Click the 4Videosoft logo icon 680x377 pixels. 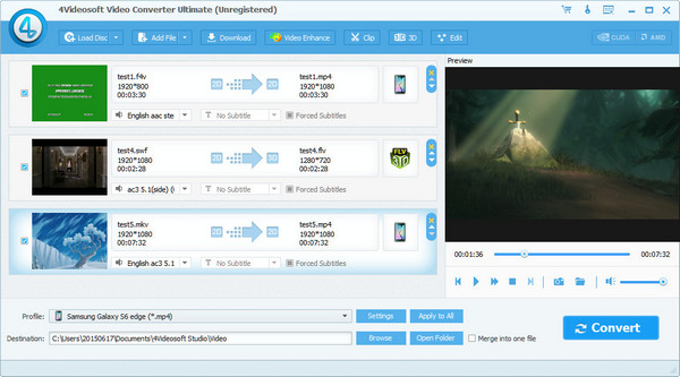(28, 27)
